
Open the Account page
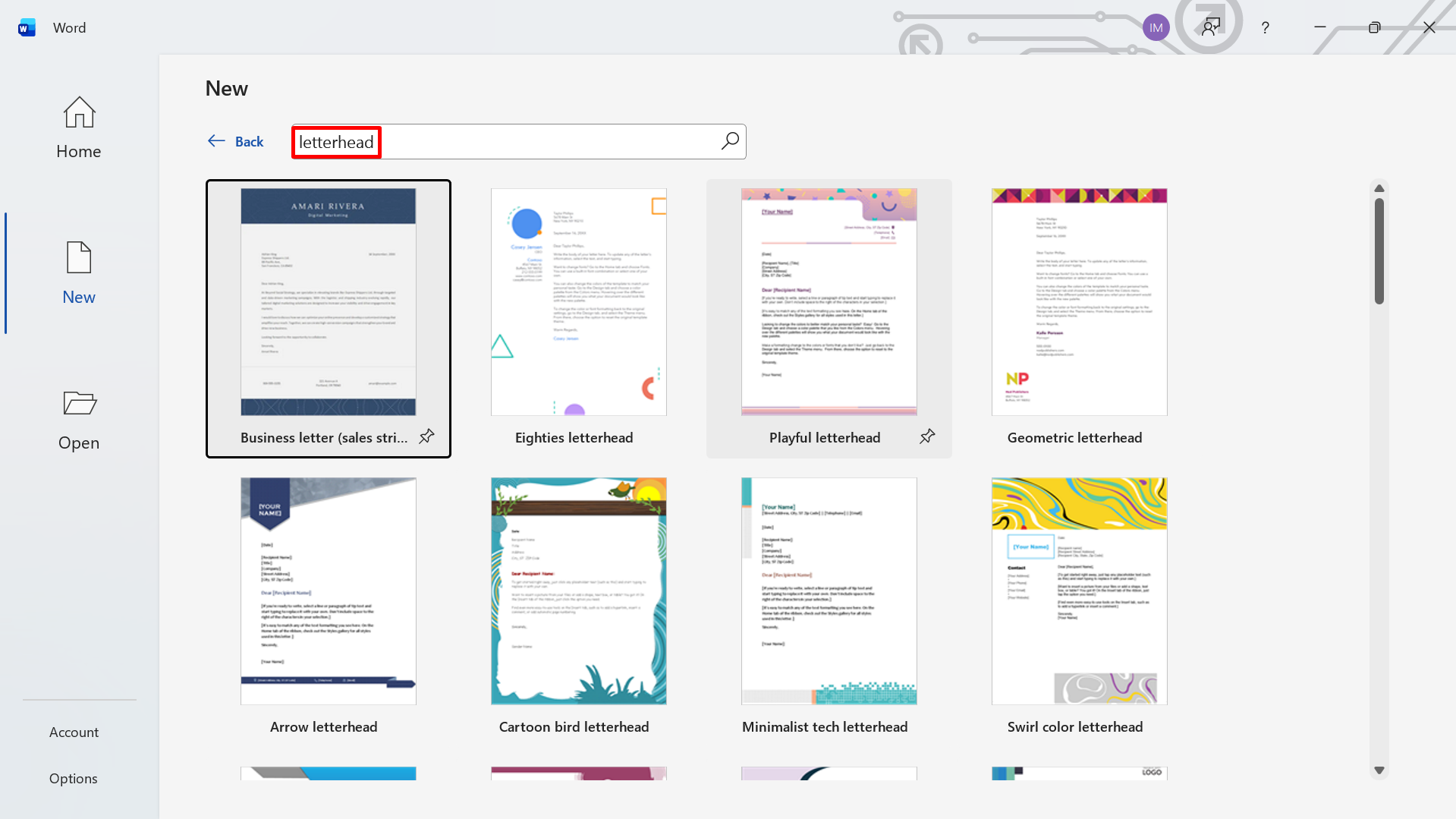(x=74, y=732)
